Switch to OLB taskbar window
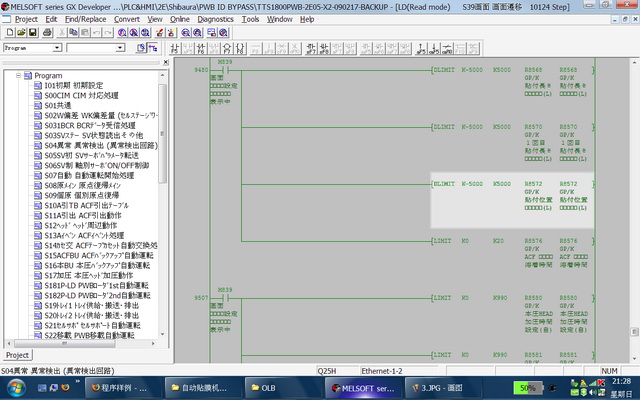Image resolution: width=640 pixels, height=400 pixels. 267,387
